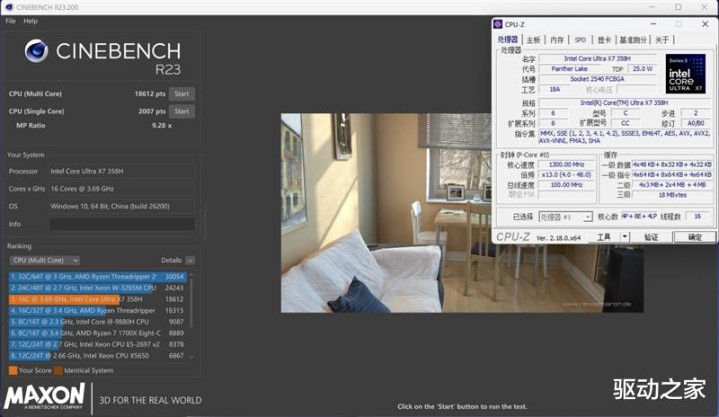The image size is (719, 417).
Task: Start the CPU Multi Core test
Action: click(181, 93)
